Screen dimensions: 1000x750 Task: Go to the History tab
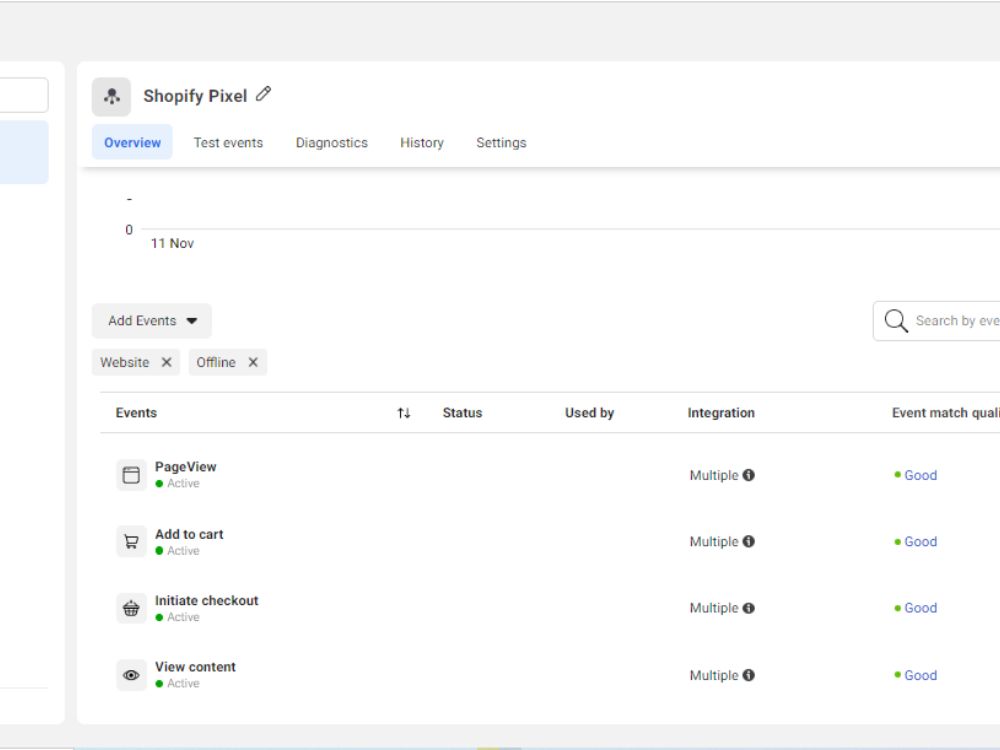(x=422, y=143)
